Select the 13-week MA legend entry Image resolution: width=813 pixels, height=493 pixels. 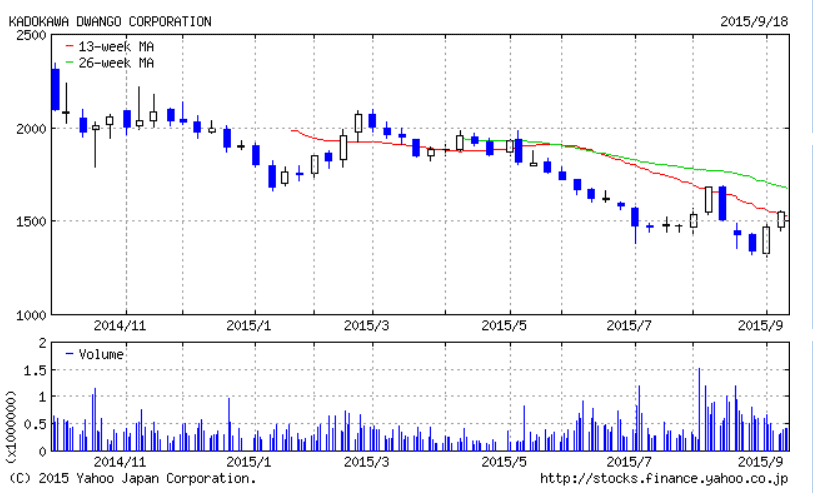click(x=110, y=47)
